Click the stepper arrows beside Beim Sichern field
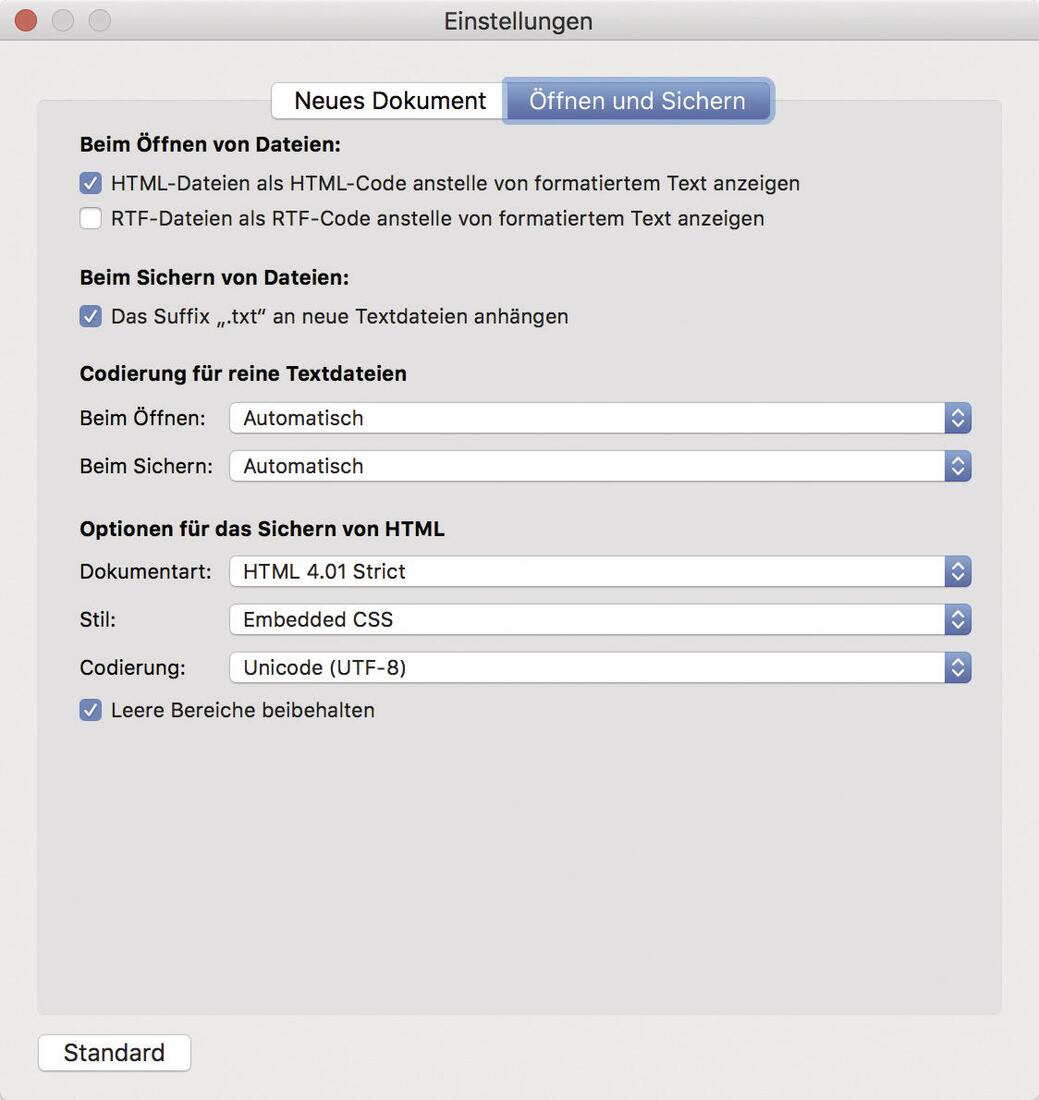The image size is (1039, 1100). (x=958, y=466)
